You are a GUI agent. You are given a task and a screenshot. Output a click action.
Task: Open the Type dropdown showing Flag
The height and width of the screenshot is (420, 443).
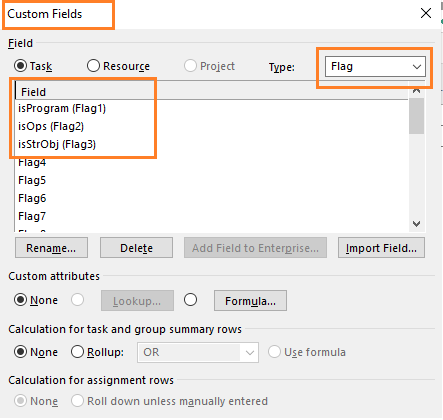(x=375, y=66)
